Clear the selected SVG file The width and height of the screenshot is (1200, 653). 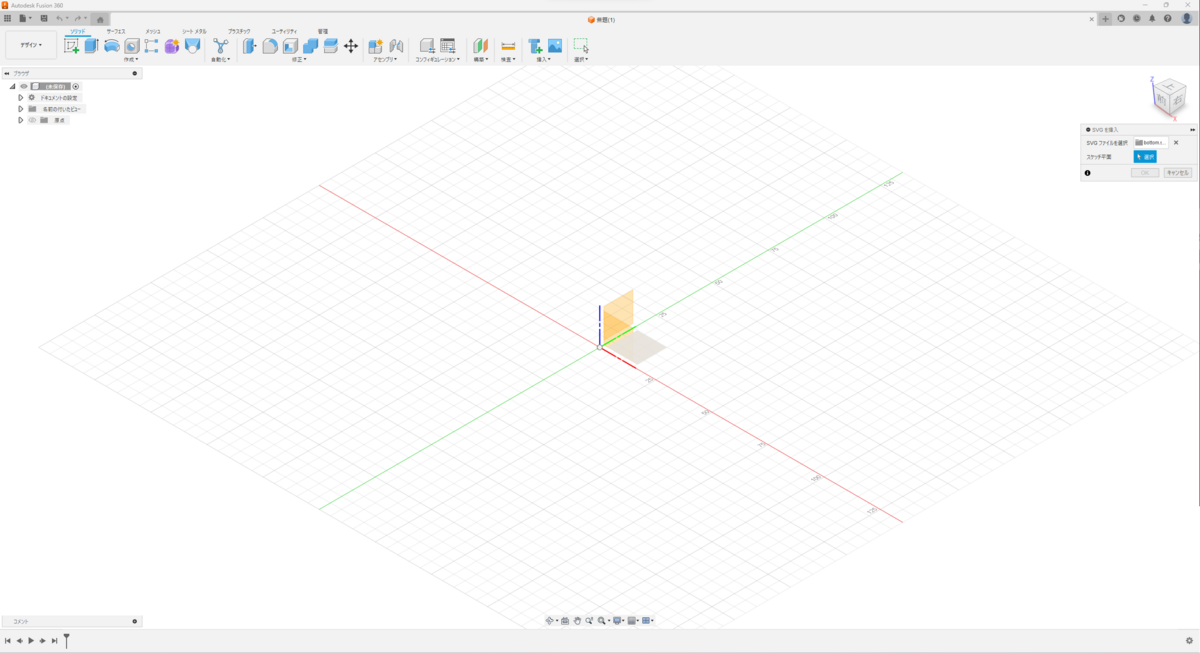[1176, 142]
